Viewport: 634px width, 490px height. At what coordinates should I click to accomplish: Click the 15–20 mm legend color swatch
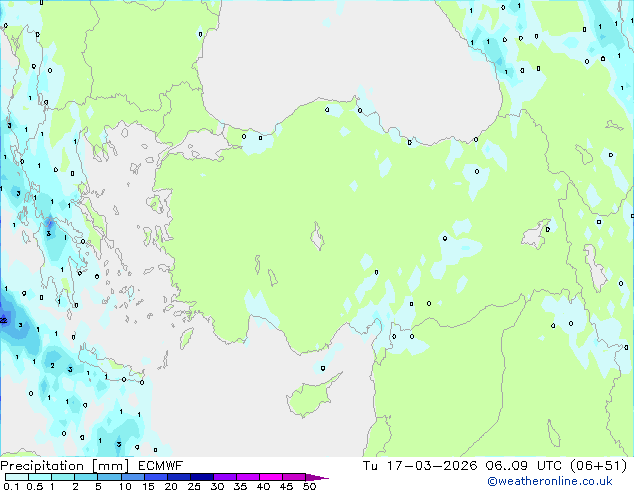point(155,477)
